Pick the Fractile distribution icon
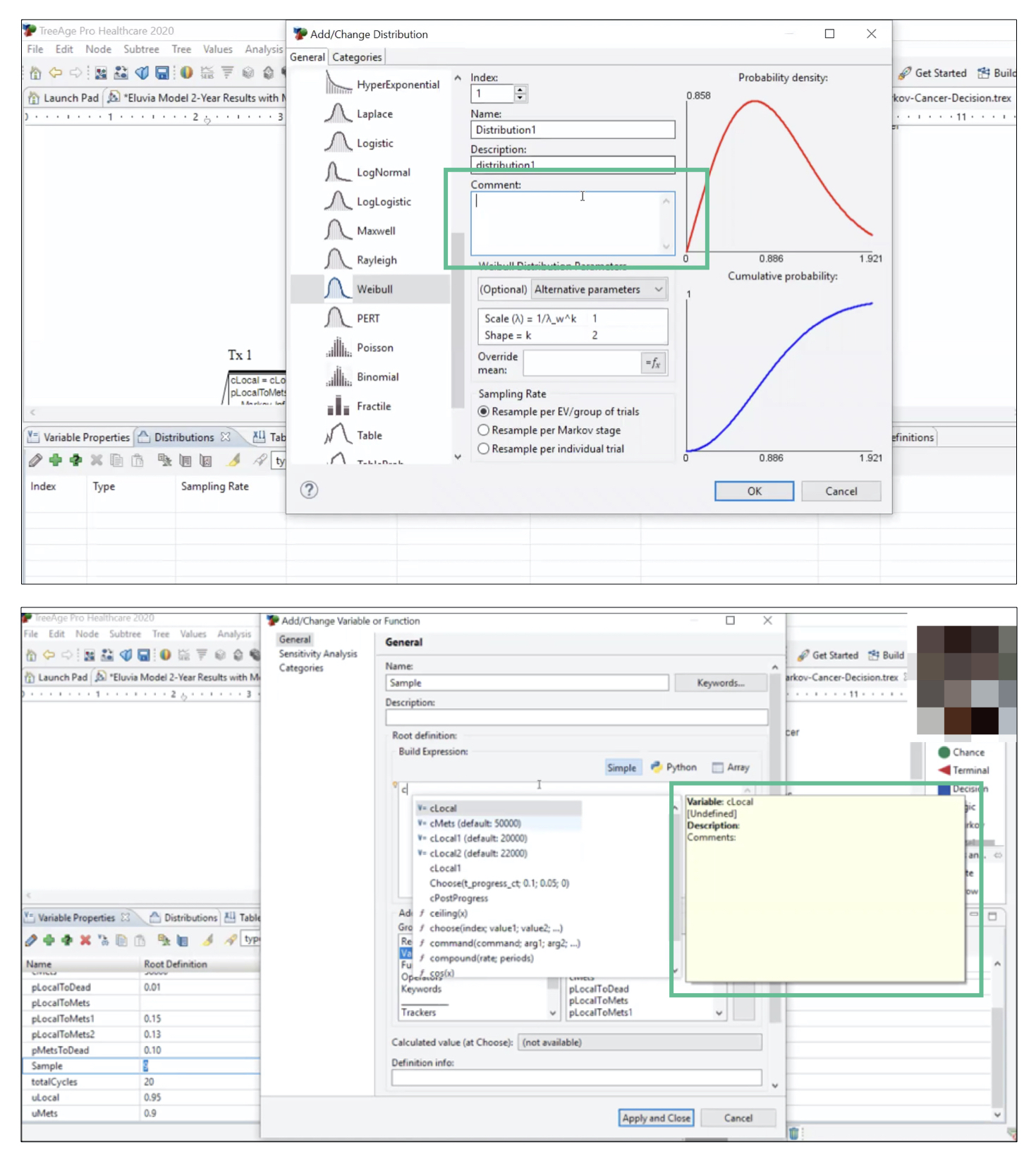Viewport: 1036px width, 1159px height. (338, 406)
